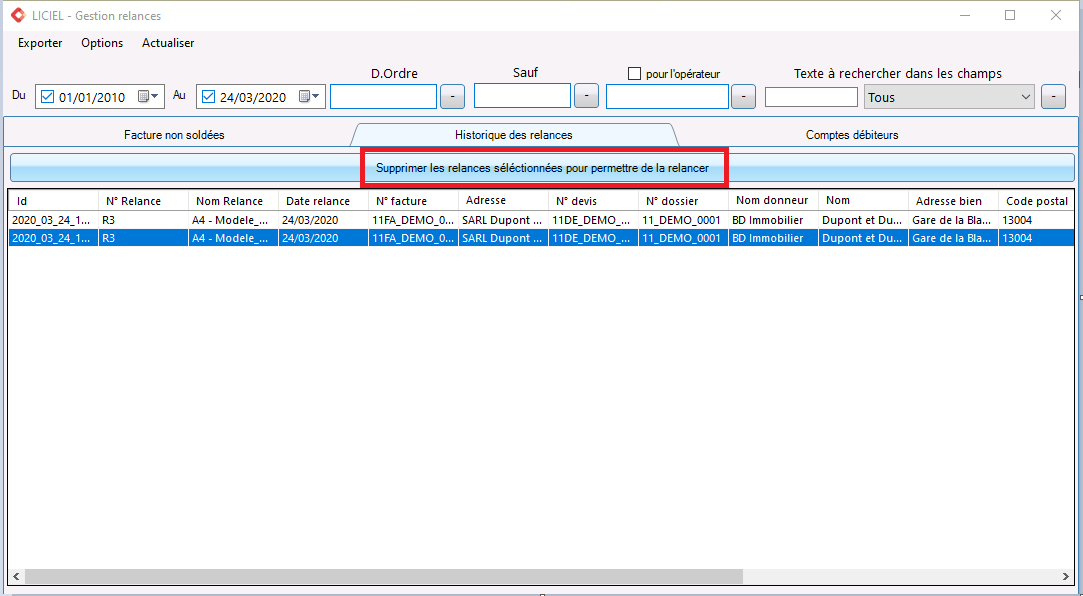Open the Exporter menu

click(40, 43)
